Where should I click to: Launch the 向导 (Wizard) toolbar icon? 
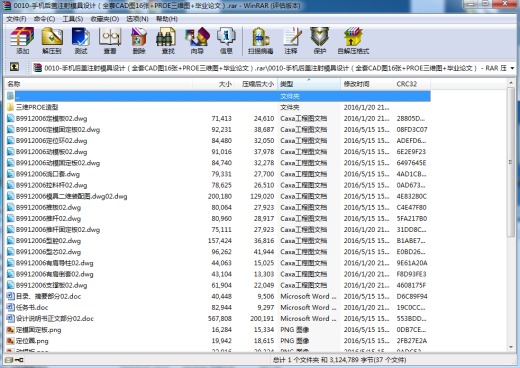[x=197, y=41]
